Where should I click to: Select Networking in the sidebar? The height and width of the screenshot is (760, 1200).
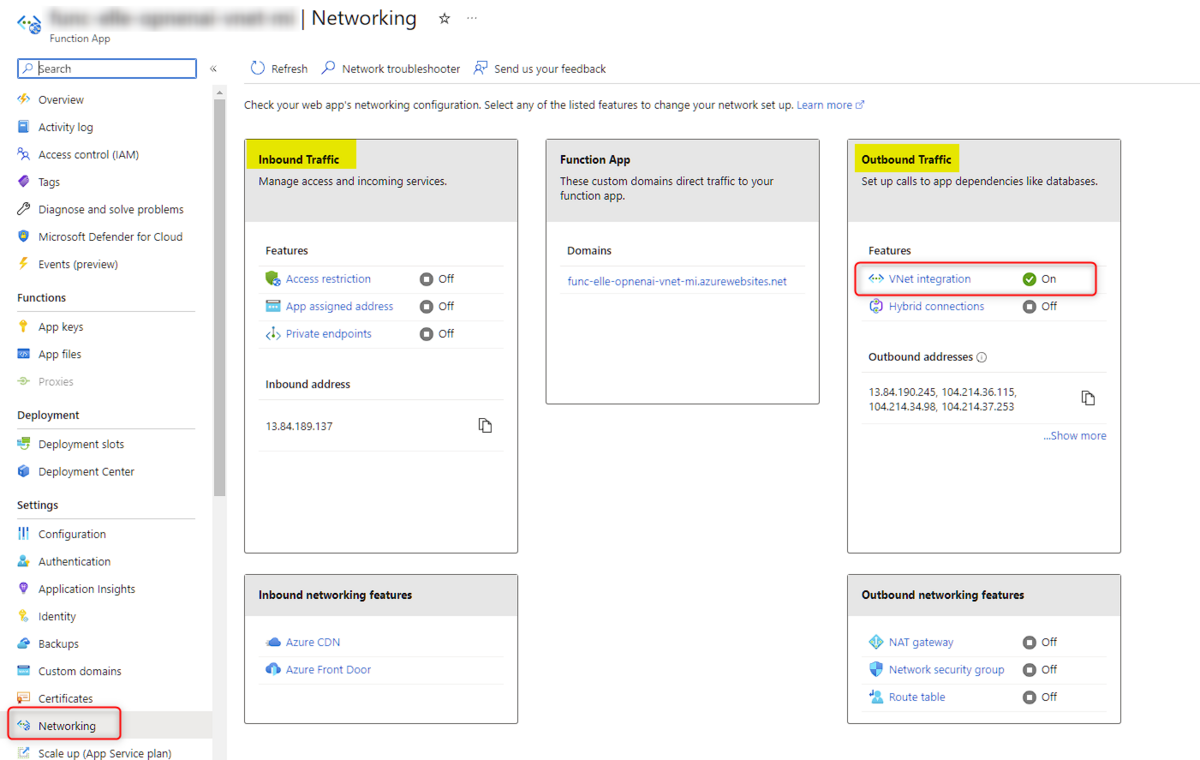(x=67, y=726)
